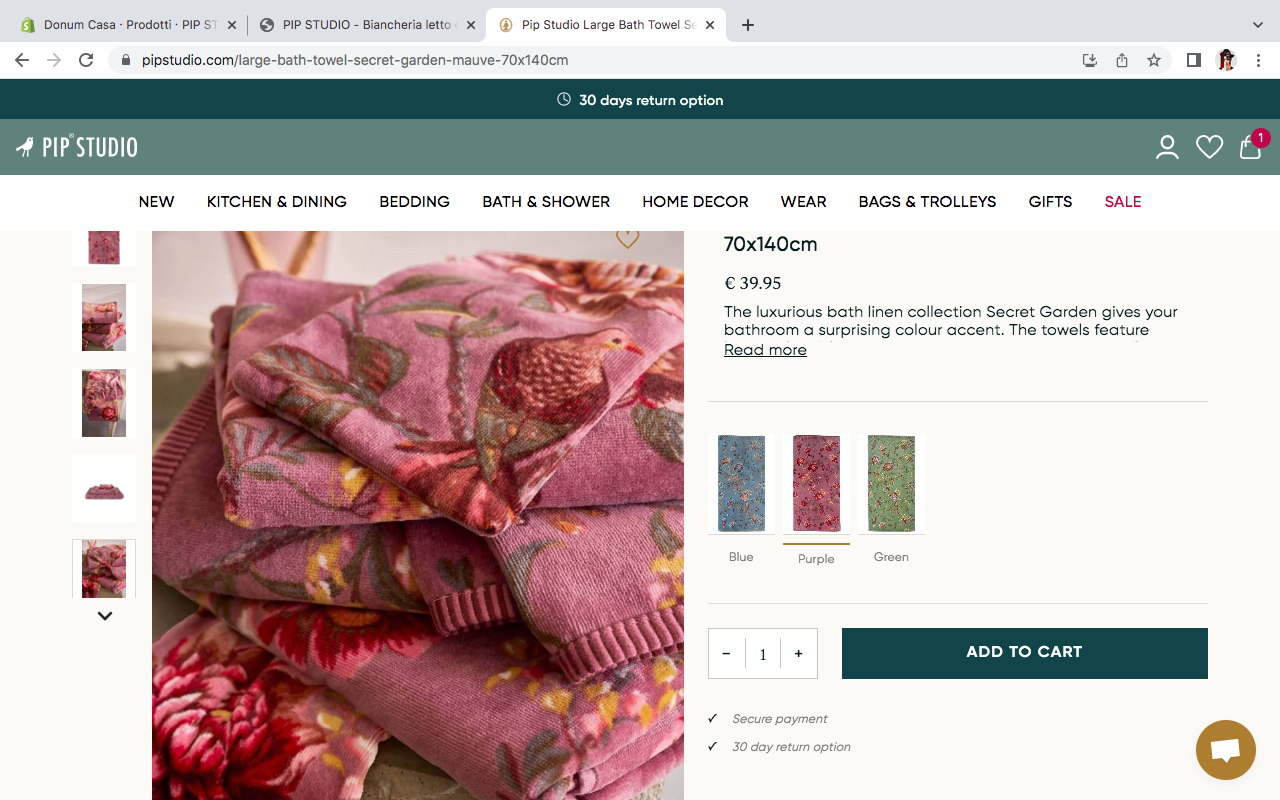Viewport: 1280px width, 800px height.
Task: Click Add to Cart button
Action: click(x=1024, y=652)
